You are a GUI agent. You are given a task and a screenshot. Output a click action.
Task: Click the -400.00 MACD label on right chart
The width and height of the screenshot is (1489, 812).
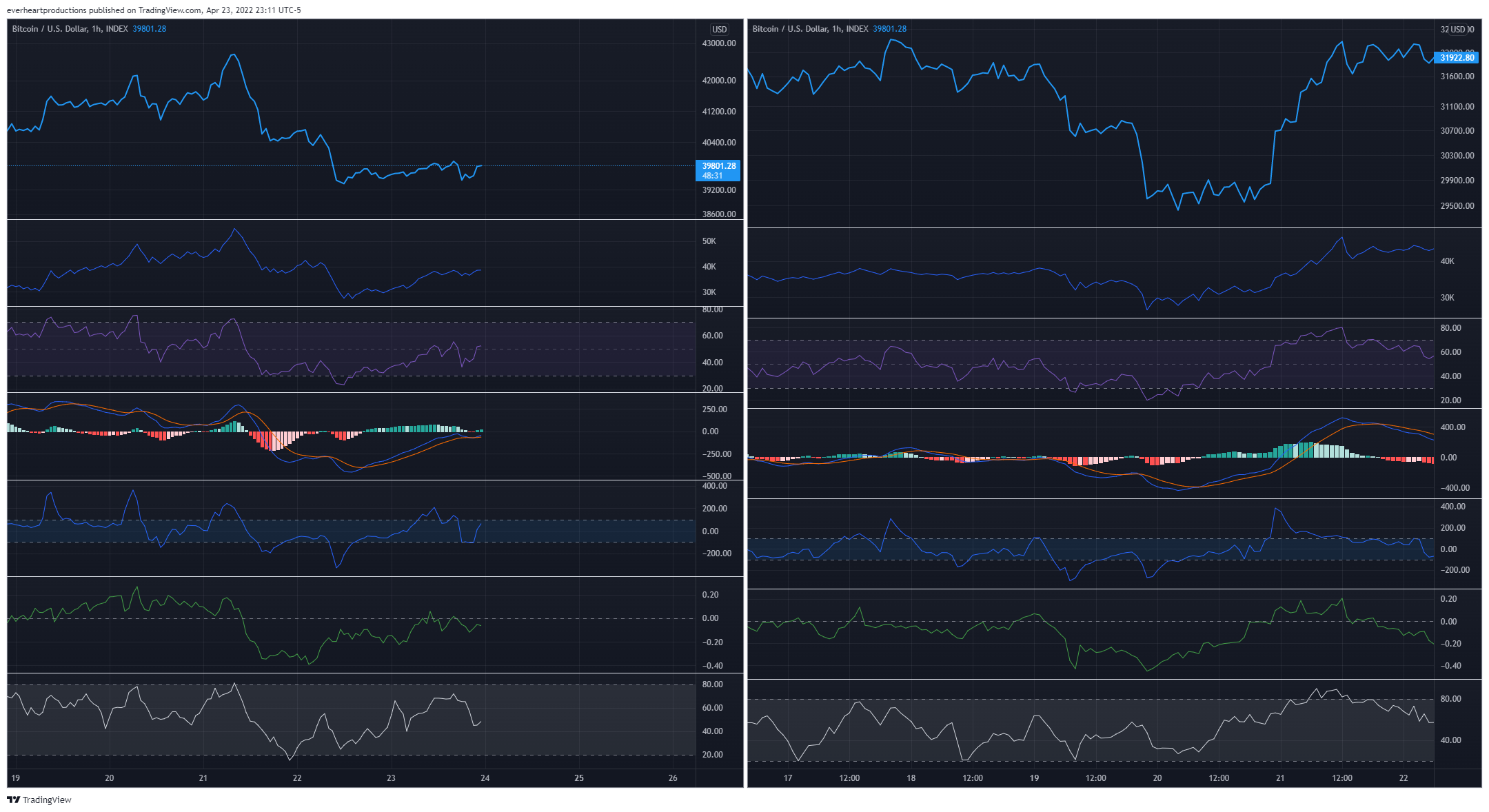click(1455, 488)
